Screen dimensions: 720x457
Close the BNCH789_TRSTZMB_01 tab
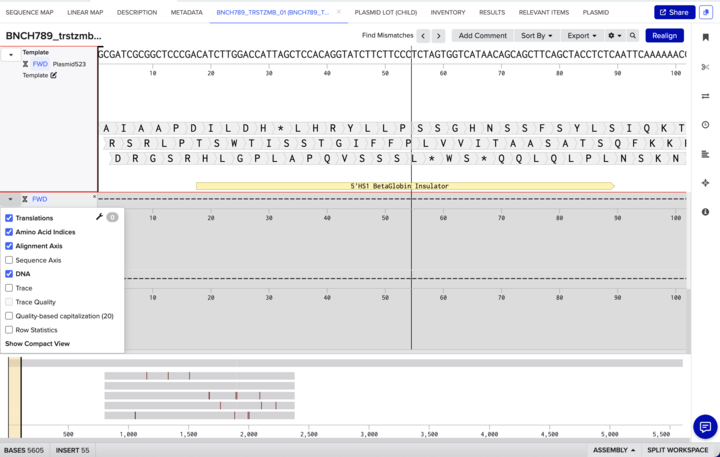pos(339,12)
